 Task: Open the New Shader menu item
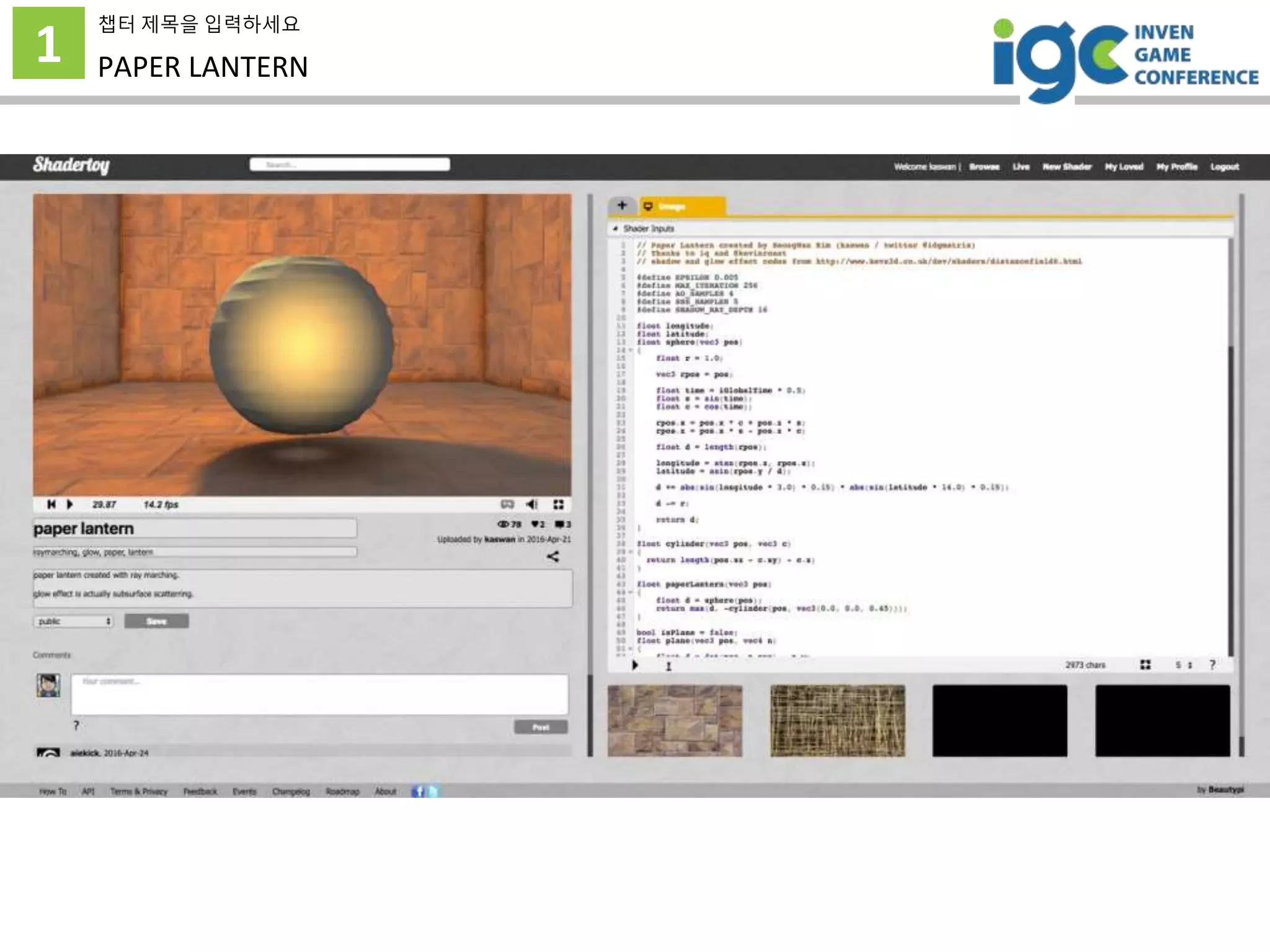[1067, 167]
